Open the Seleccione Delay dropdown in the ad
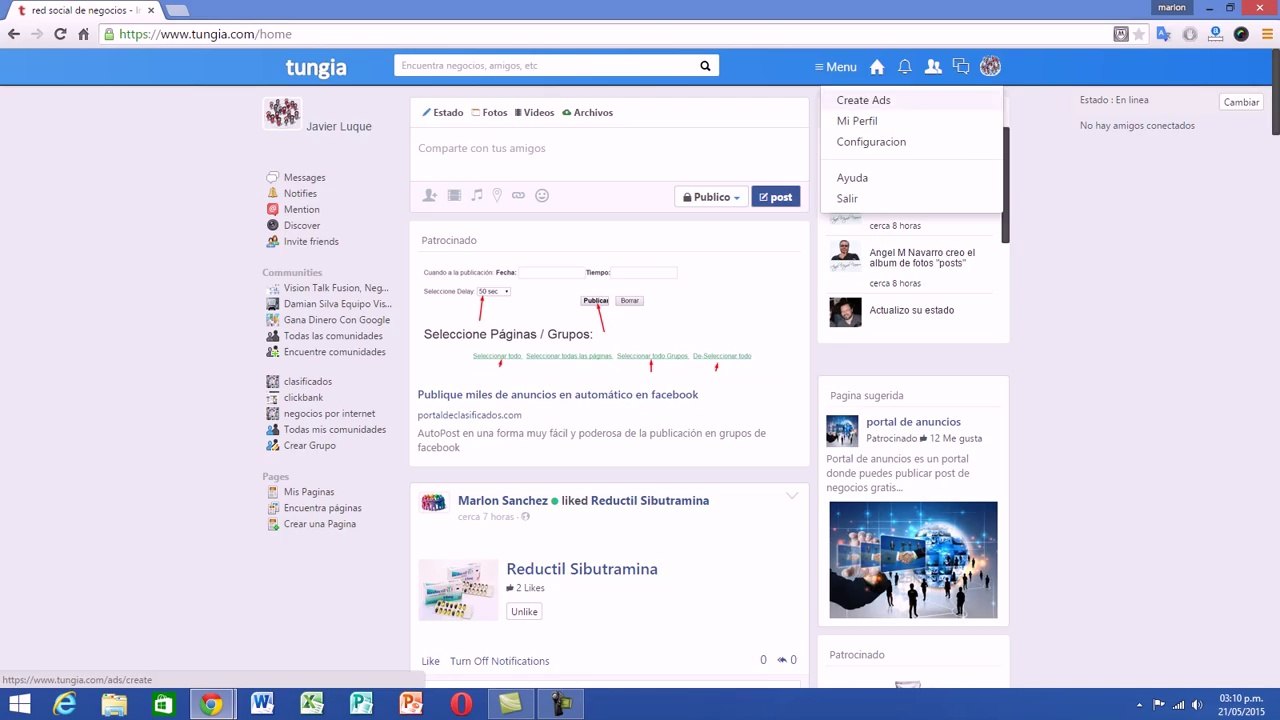The image size is (1280, 720). coord(494,291)
